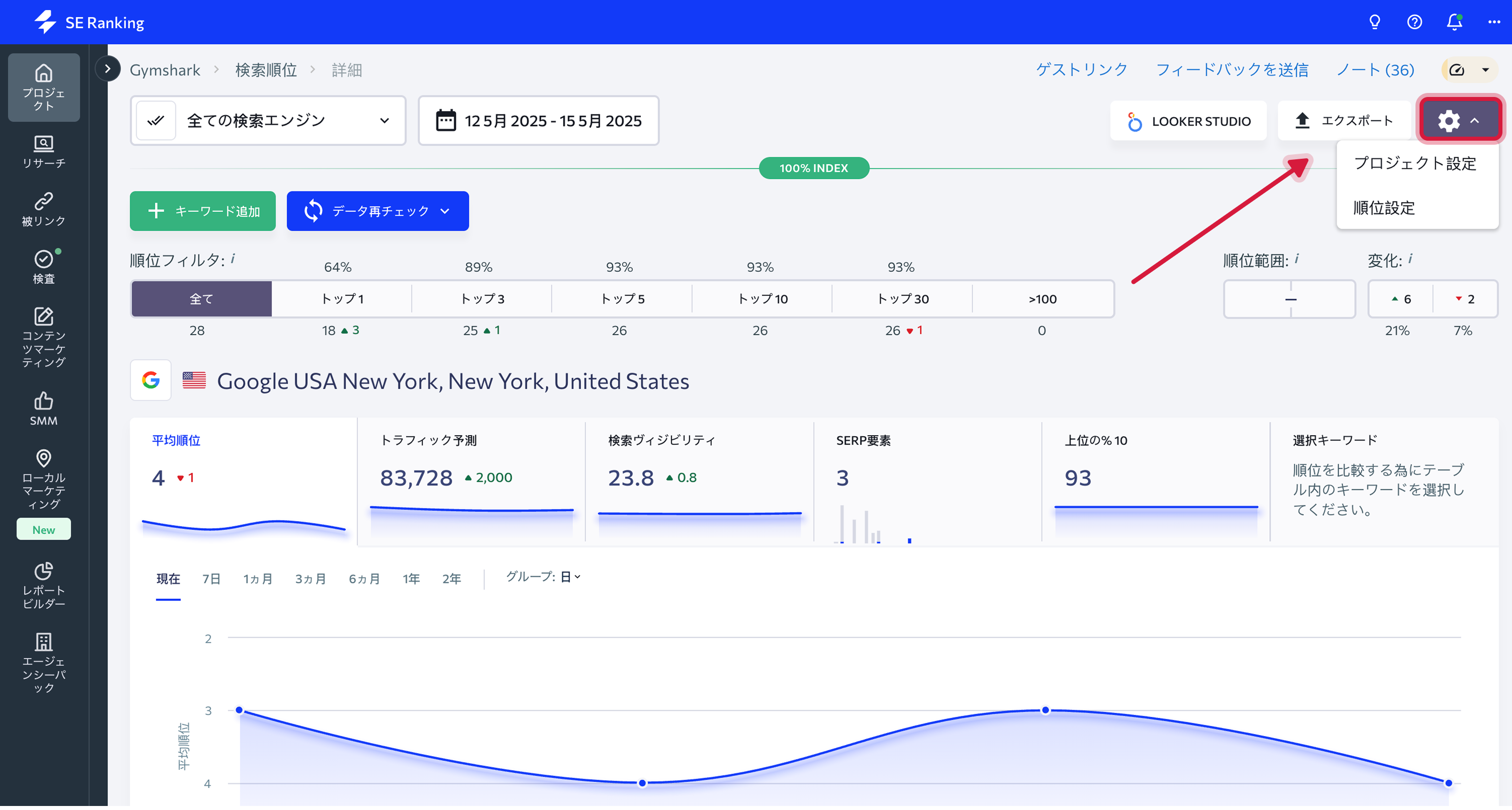Select the トップ10 rank filter

tap(763, 300)
